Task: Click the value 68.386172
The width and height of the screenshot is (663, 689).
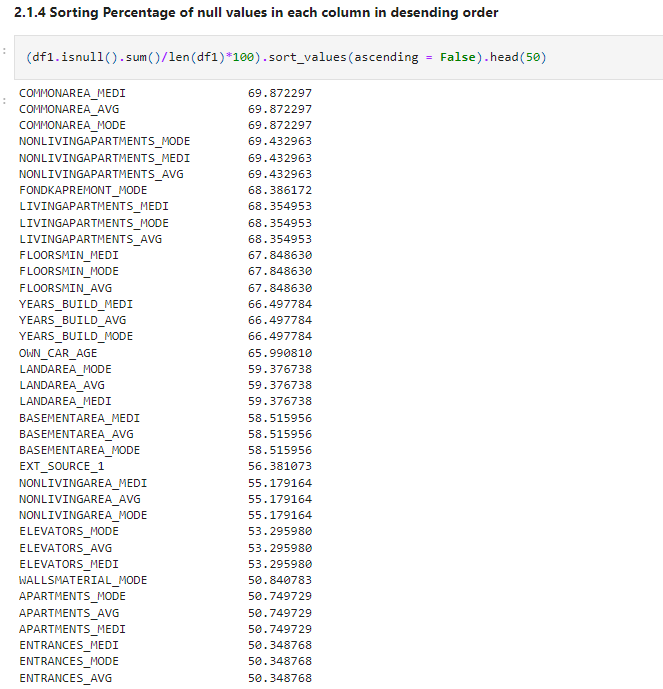Action: [x=280, y=190]
